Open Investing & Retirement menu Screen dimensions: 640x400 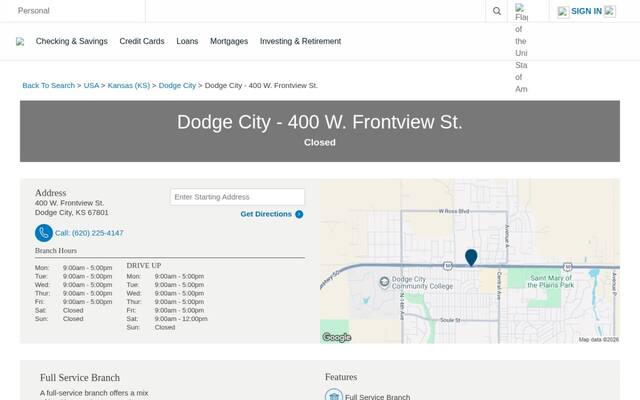tap(300, 41)
